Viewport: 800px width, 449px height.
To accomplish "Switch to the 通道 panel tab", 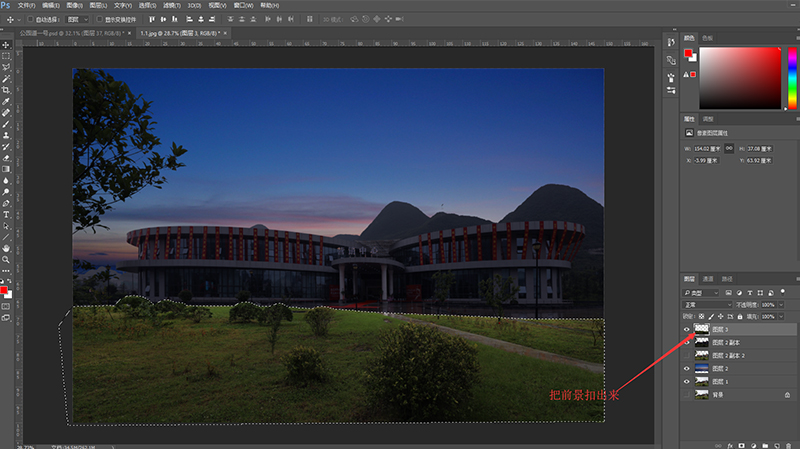I will [x=708, y=278].
